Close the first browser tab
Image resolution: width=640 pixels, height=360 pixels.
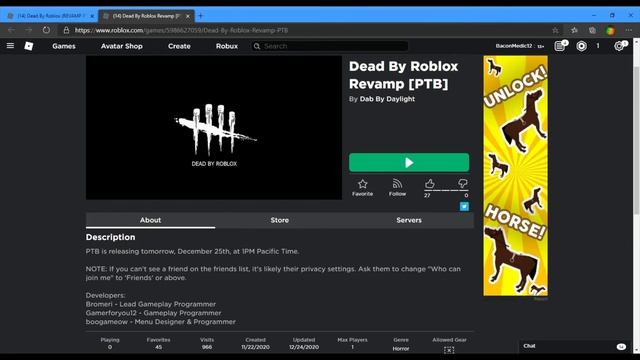pos(92,16)
